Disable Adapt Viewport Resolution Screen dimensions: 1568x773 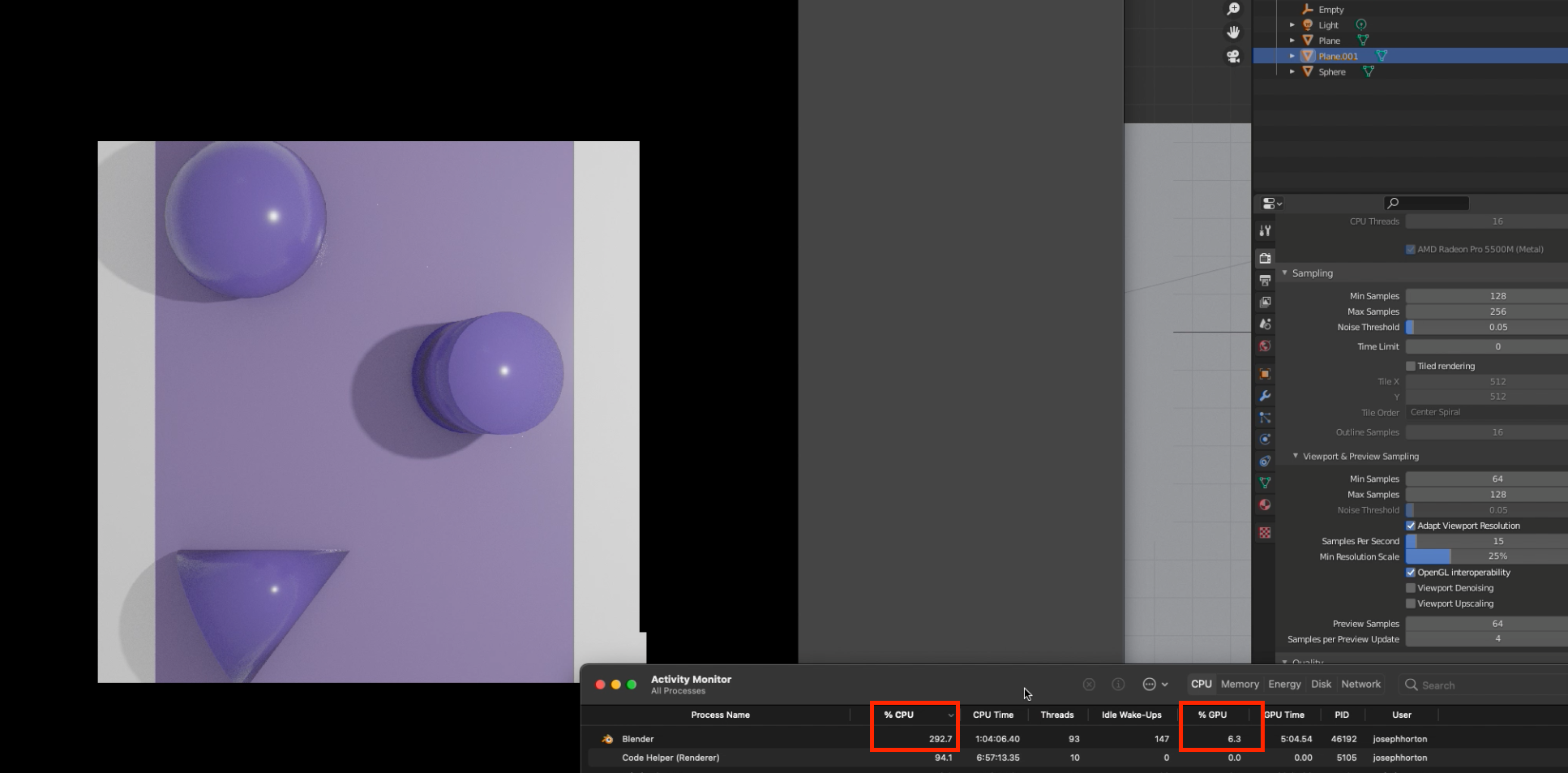1412,525
